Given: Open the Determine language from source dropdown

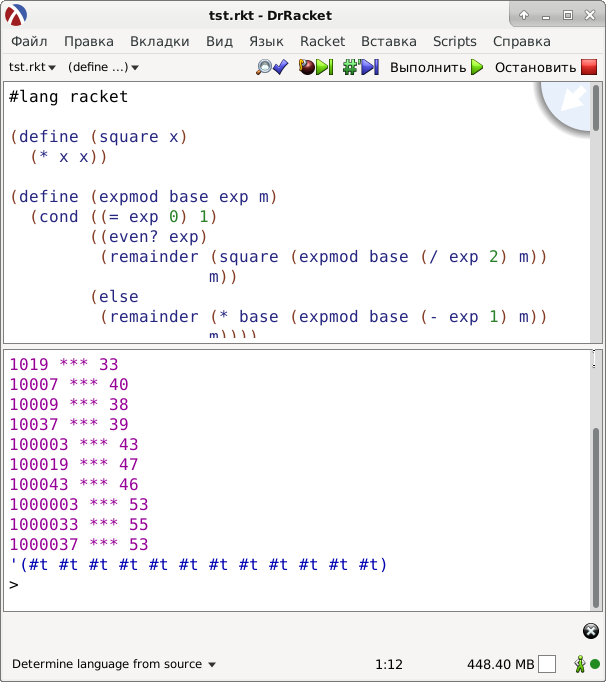Looking at the screenshot, I should pos(114,664).
